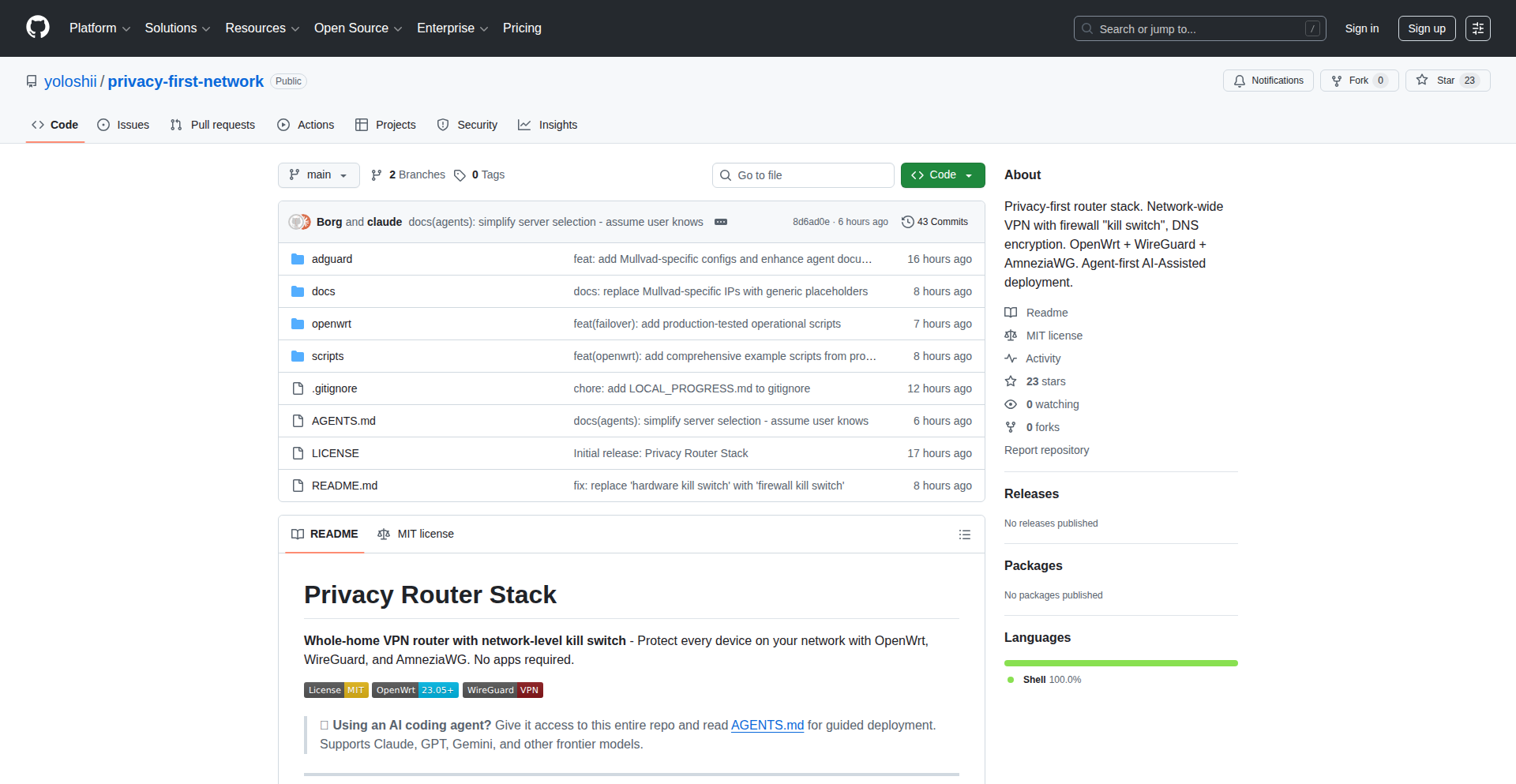This screenshot has height=784, width=1516.
Task: Click the Shell language bar
Action: click(x=1121, y=663)
